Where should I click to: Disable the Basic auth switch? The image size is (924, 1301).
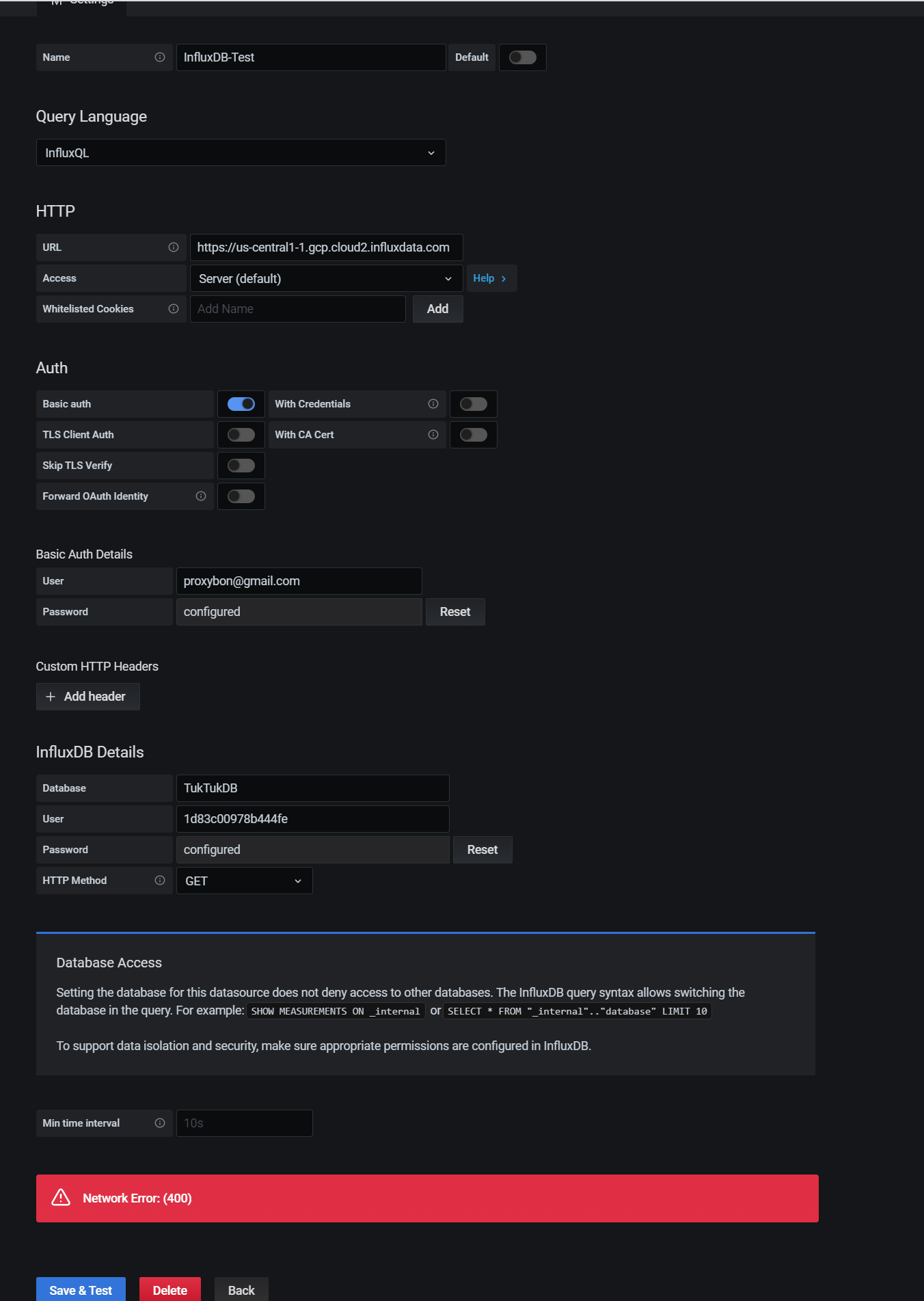(241, 404)
